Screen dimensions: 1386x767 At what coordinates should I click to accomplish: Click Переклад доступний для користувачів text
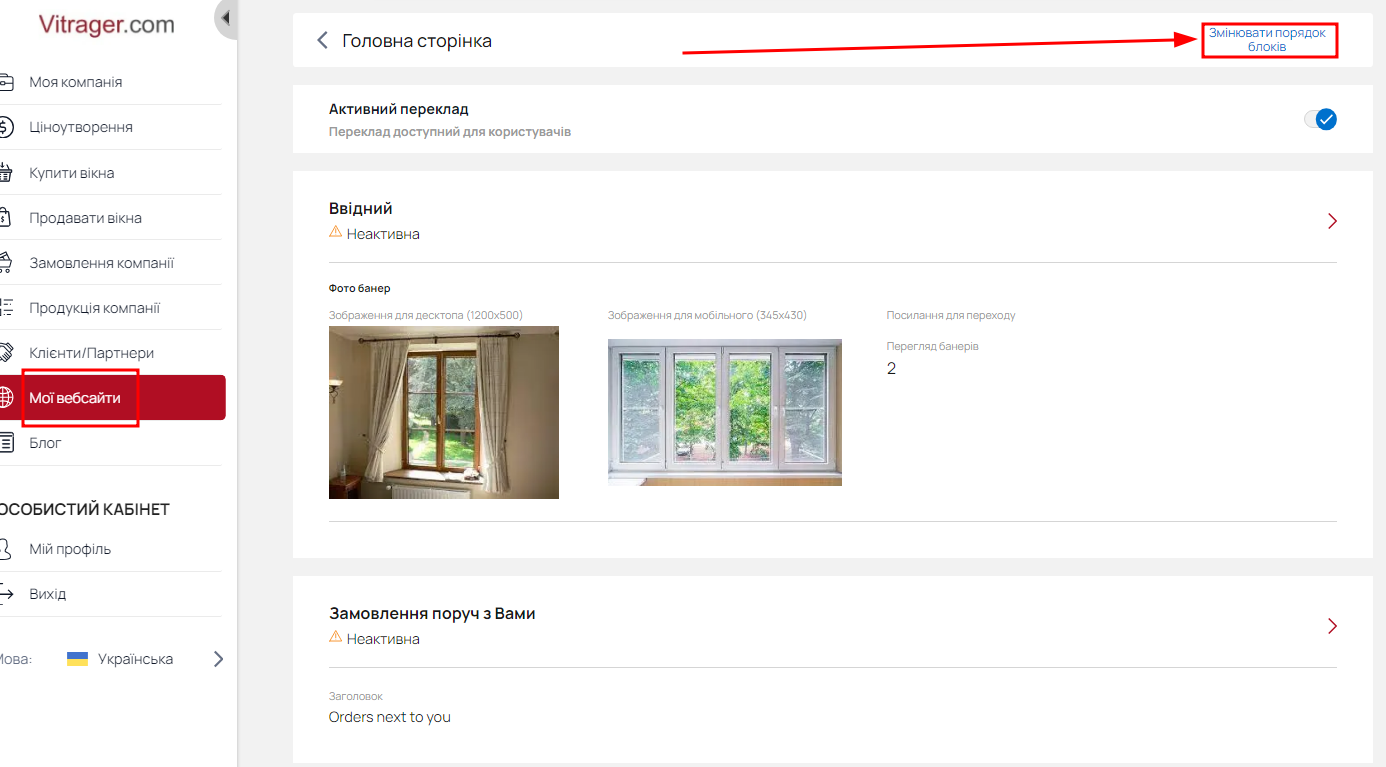450,131
